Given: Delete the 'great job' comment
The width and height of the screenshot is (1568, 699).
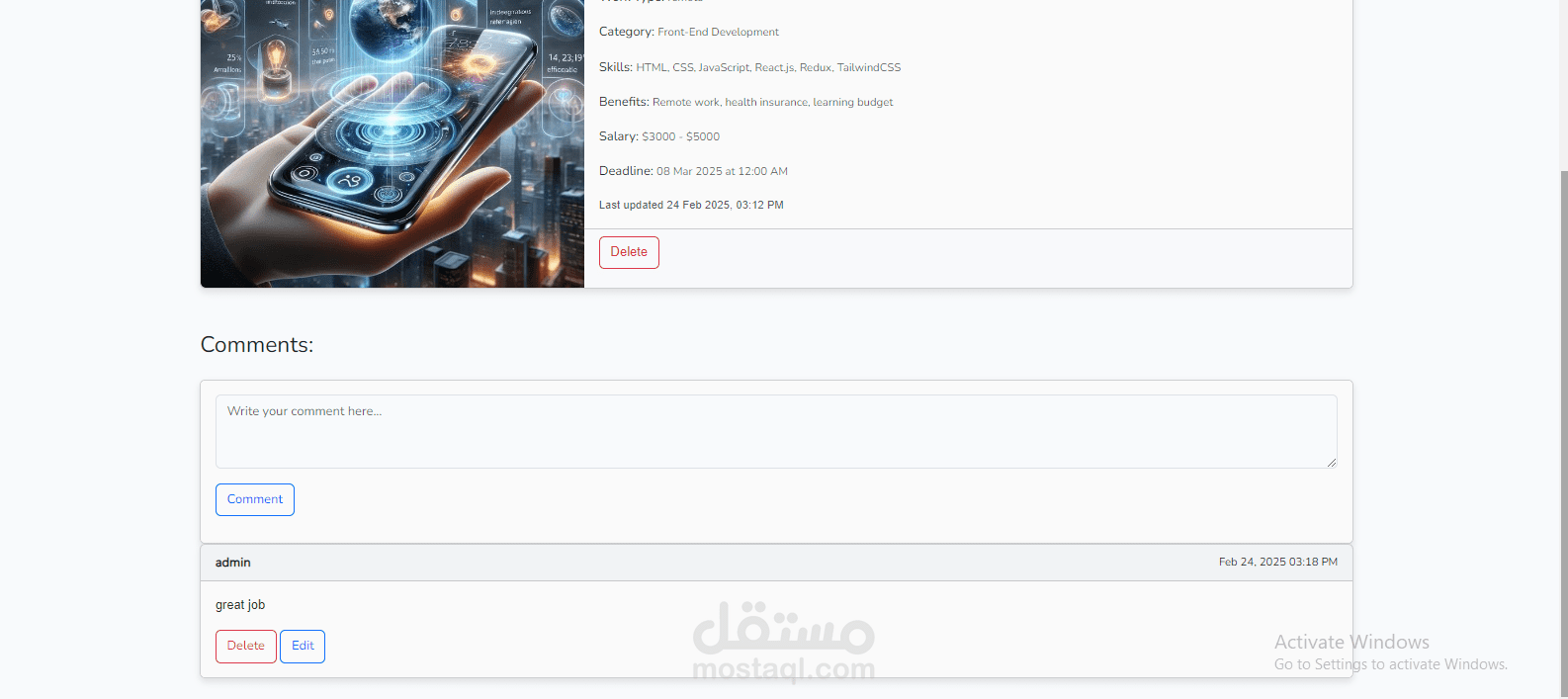Looking at the screenshot, I should (246, 647).
